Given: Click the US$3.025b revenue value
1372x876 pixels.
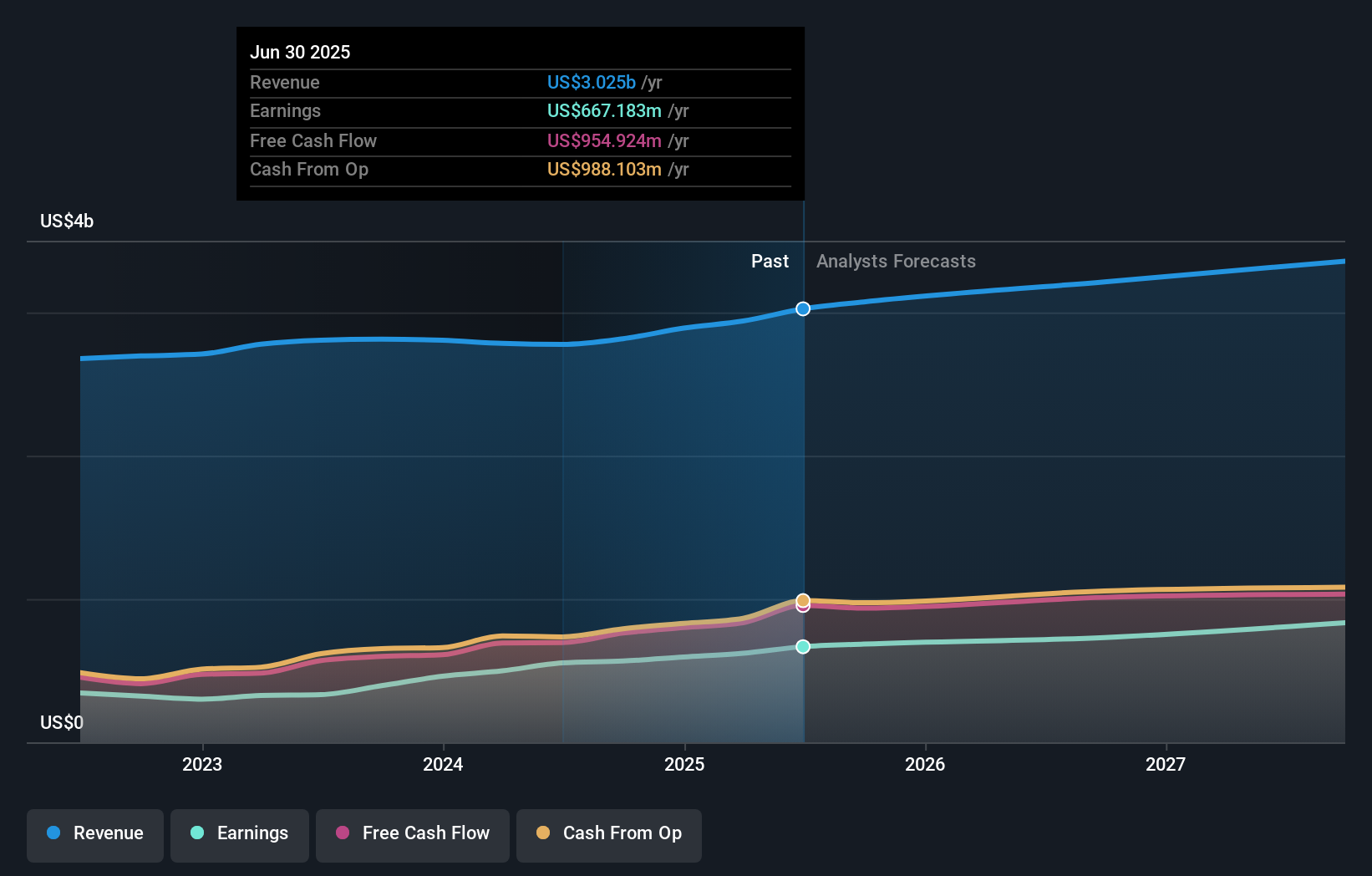Looking at the screenshot, I should [x=592, y=82].
